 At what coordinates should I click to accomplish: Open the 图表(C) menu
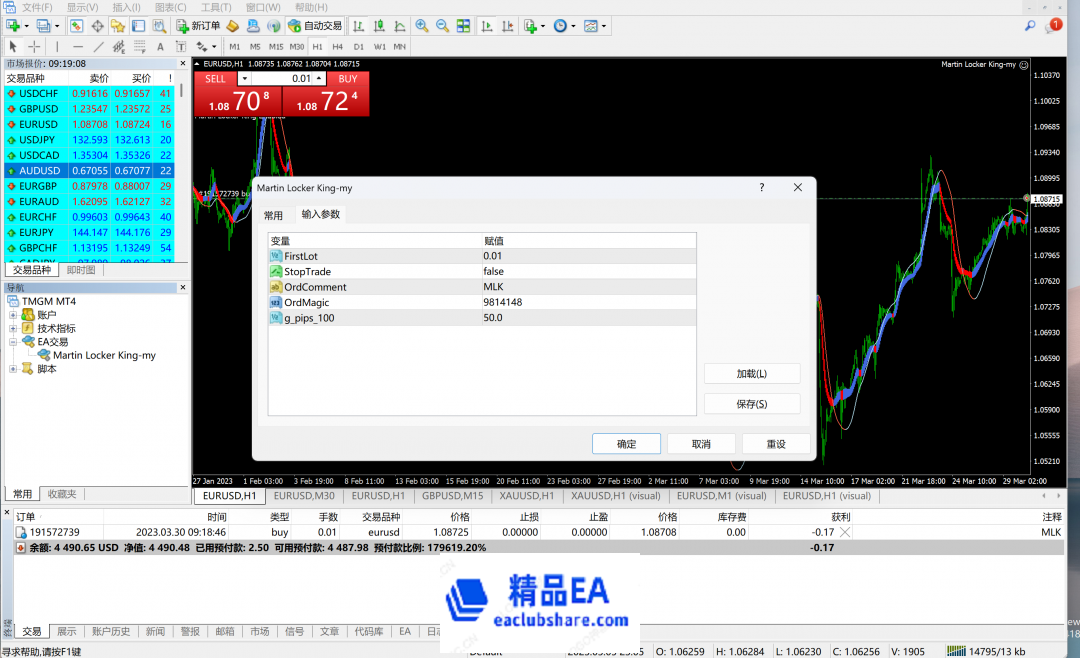(x=170, y=7)
